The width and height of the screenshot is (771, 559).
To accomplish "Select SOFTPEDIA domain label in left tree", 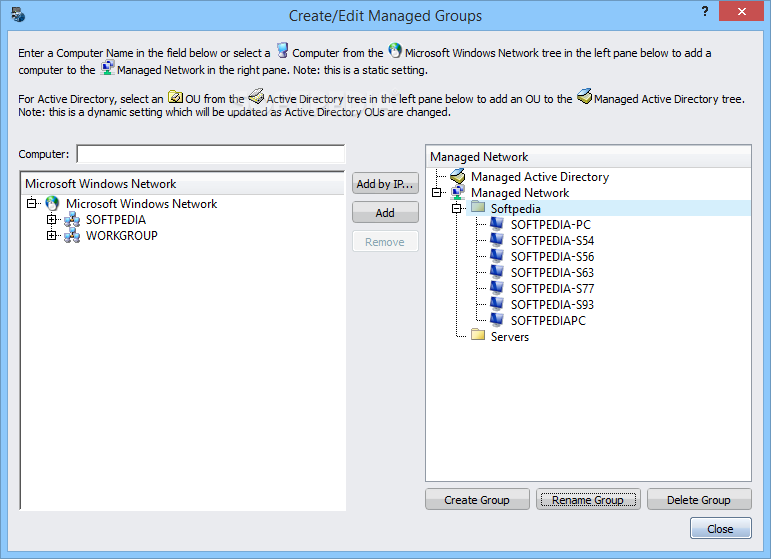I will coord(116,220).
